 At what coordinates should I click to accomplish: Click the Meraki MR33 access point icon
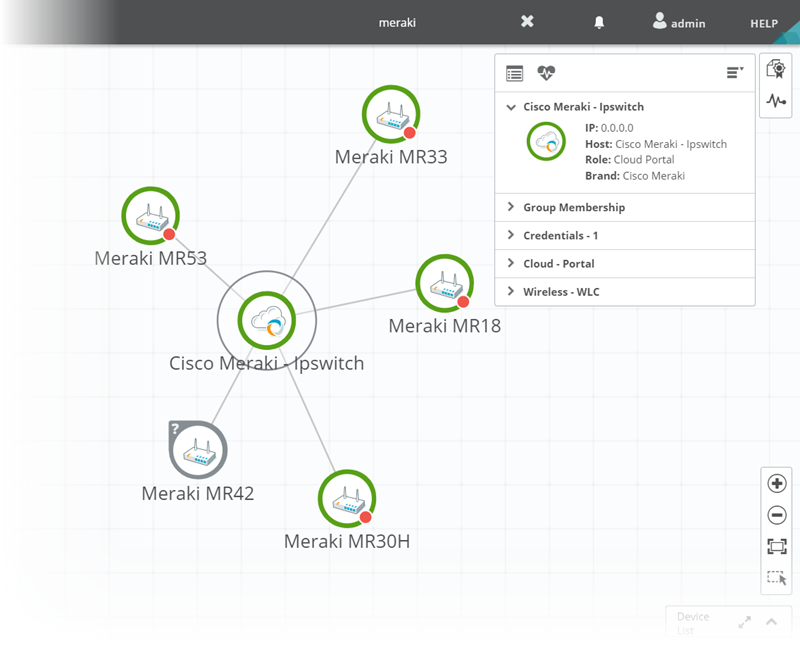click(390, 115)
